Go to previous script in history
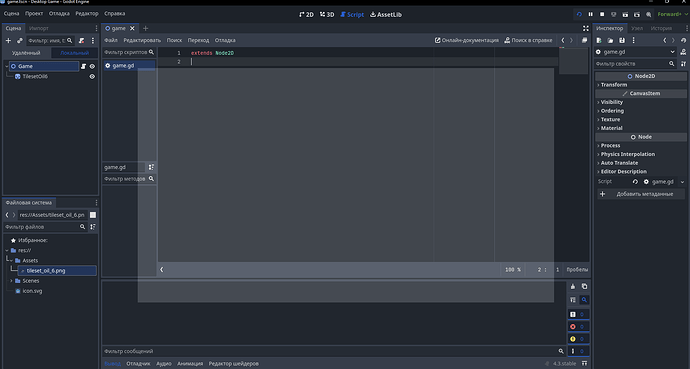 [562, 40]
